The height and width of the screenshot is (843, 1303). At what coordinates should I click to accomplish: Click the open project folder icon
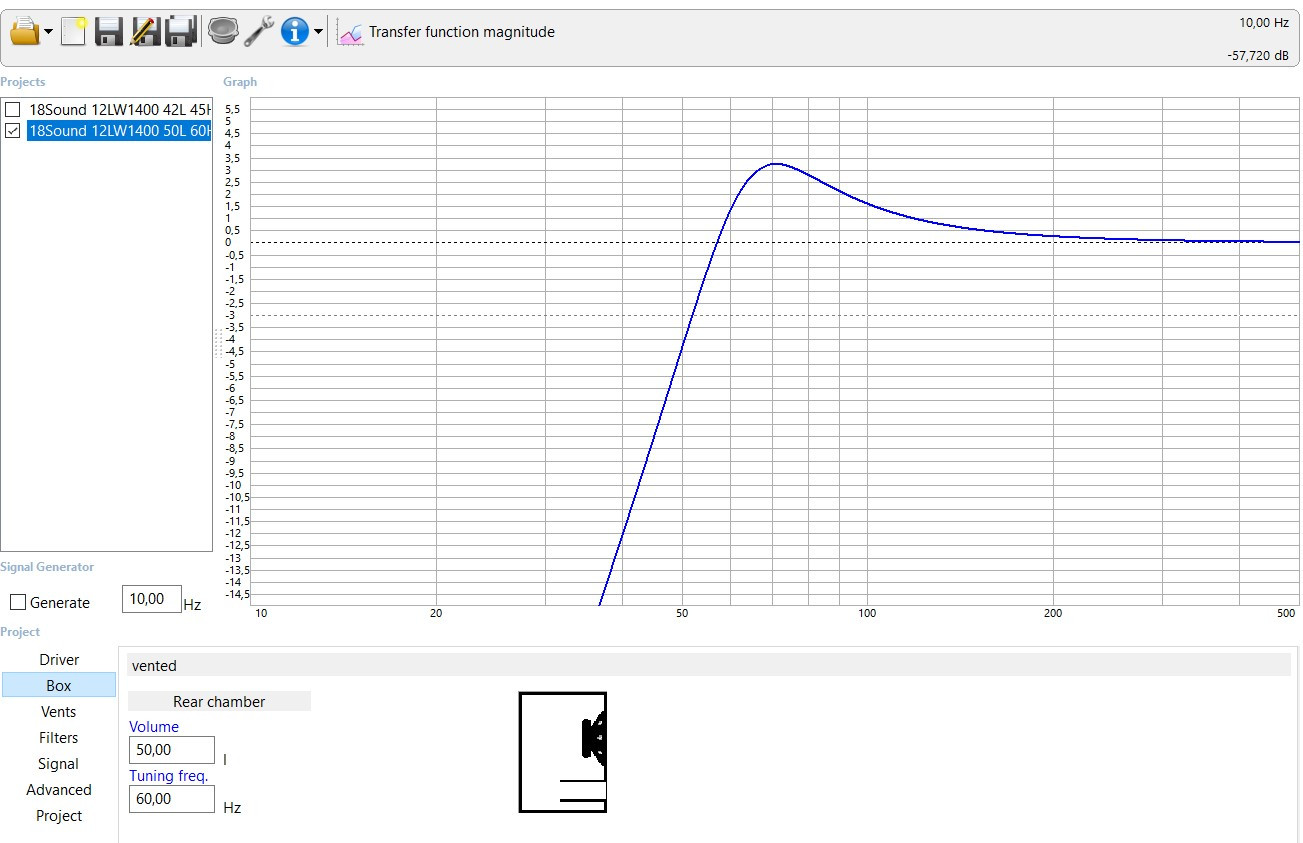[x=24, y=32]
